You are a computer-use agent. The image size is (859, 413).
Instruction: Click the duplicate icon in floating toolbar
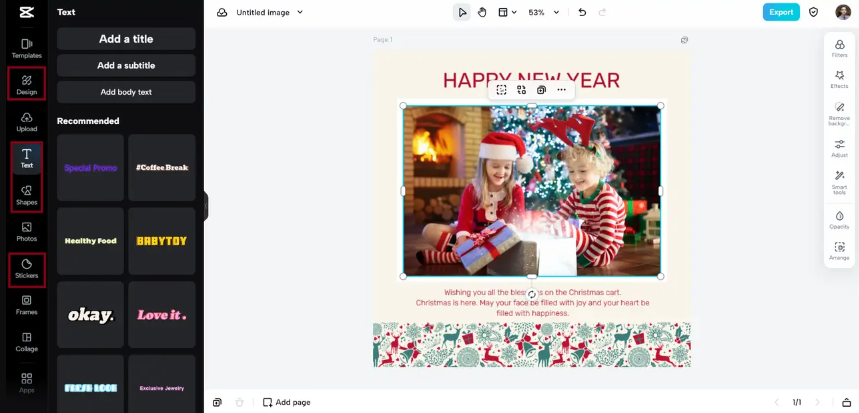click(541, 90)
